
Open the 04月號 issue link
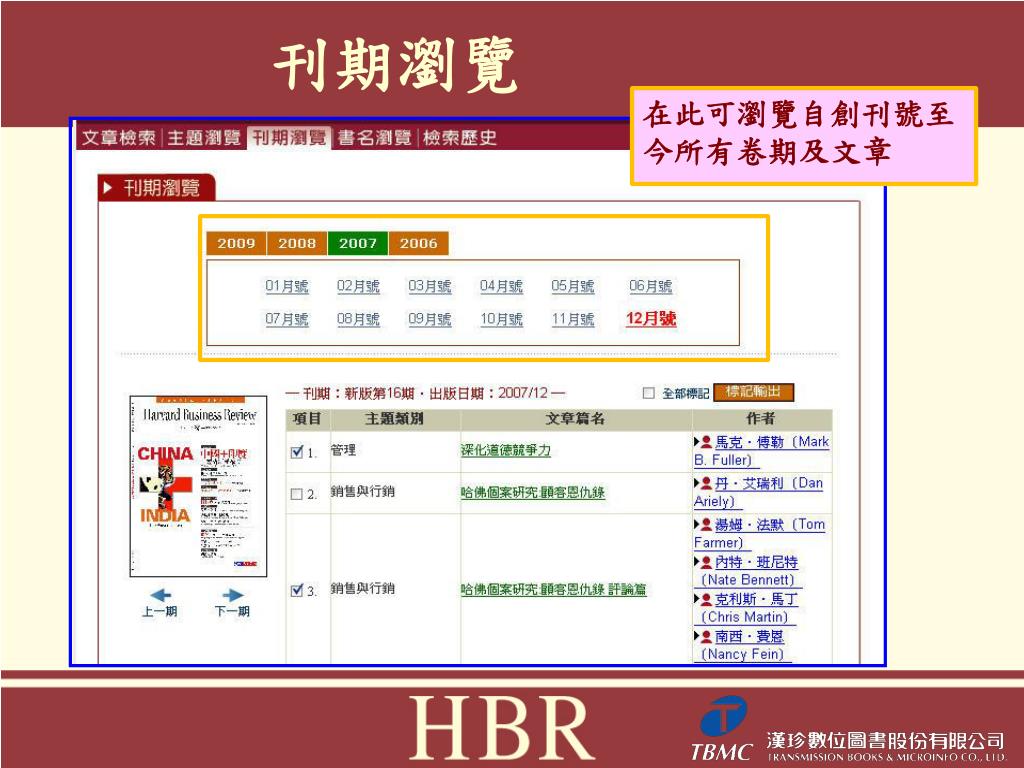(x=501, y=286)
